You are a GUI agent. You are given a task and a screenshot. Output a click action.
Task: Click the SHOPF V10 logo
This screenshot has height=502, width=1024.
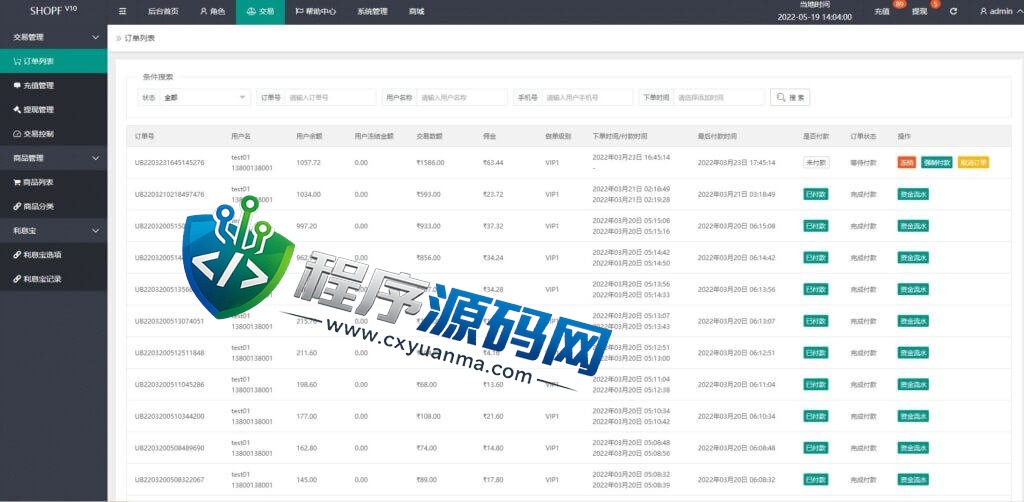click(54, 10)
